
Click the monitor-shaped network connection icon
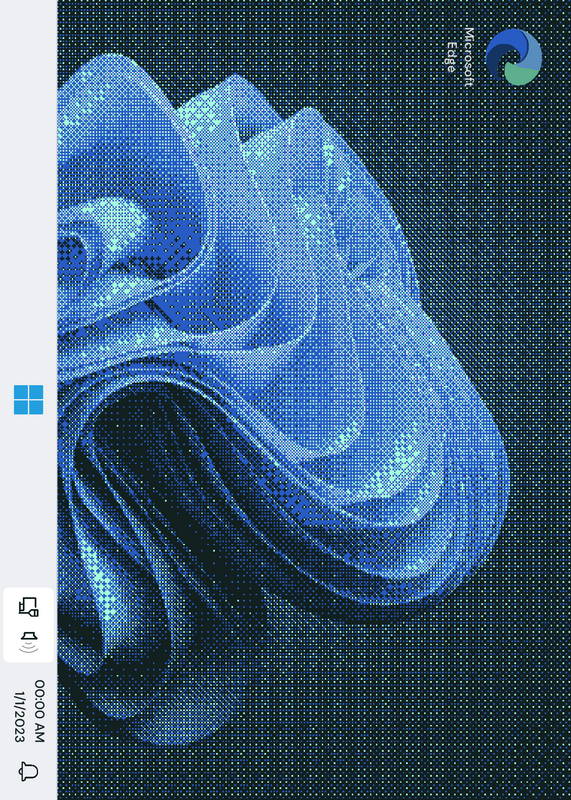[29, 607]
